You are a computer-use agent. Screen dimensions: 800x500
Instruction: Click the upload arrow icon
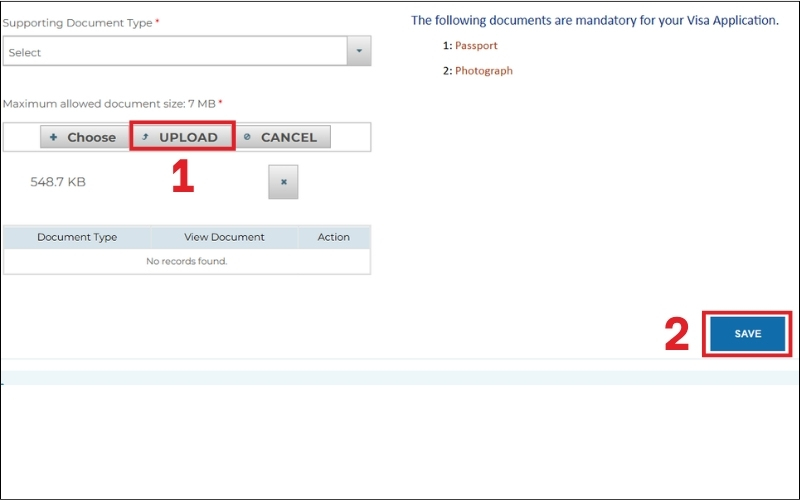[146, 137]
